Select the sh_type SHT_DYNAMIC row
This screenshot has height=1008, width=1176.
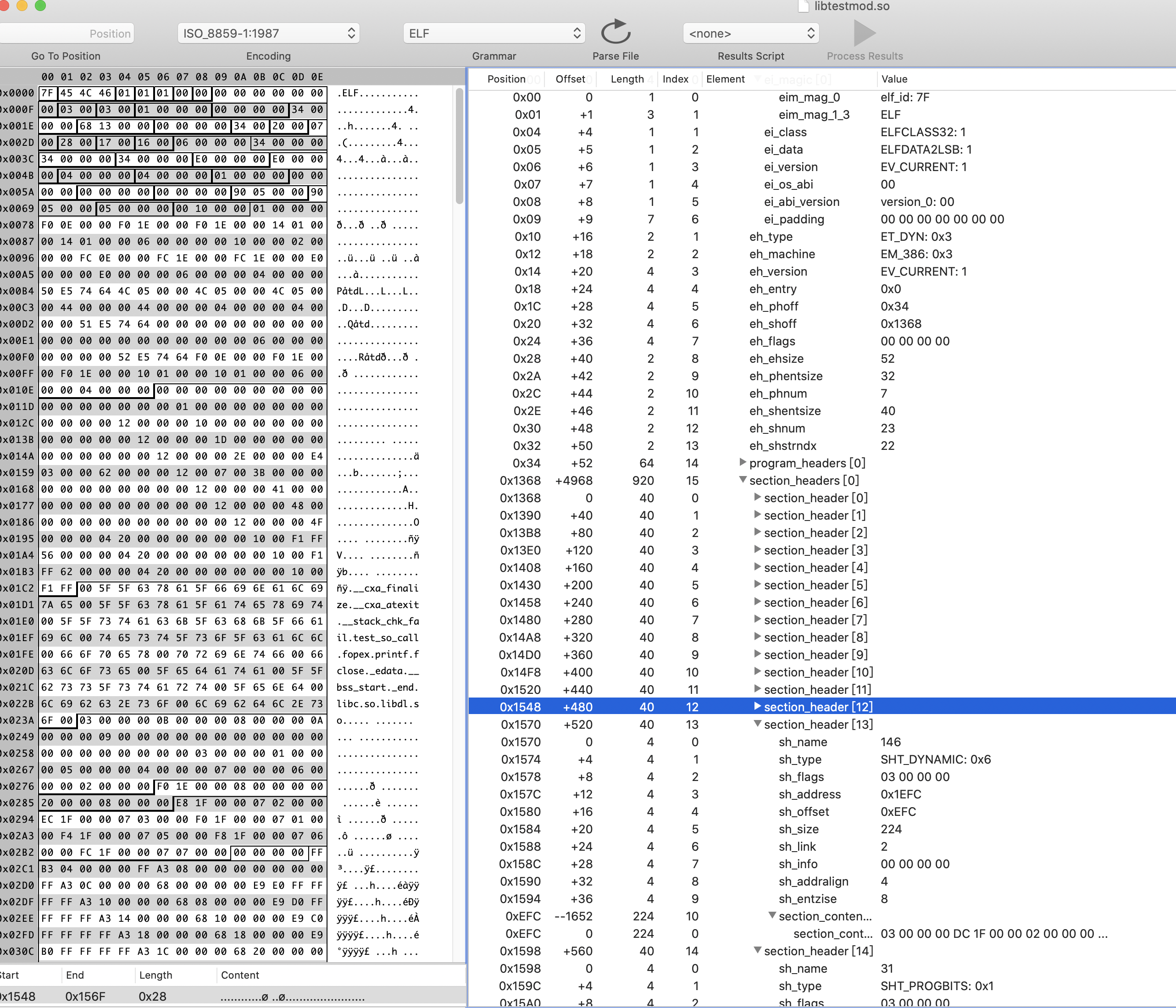(x=822, y=759)
